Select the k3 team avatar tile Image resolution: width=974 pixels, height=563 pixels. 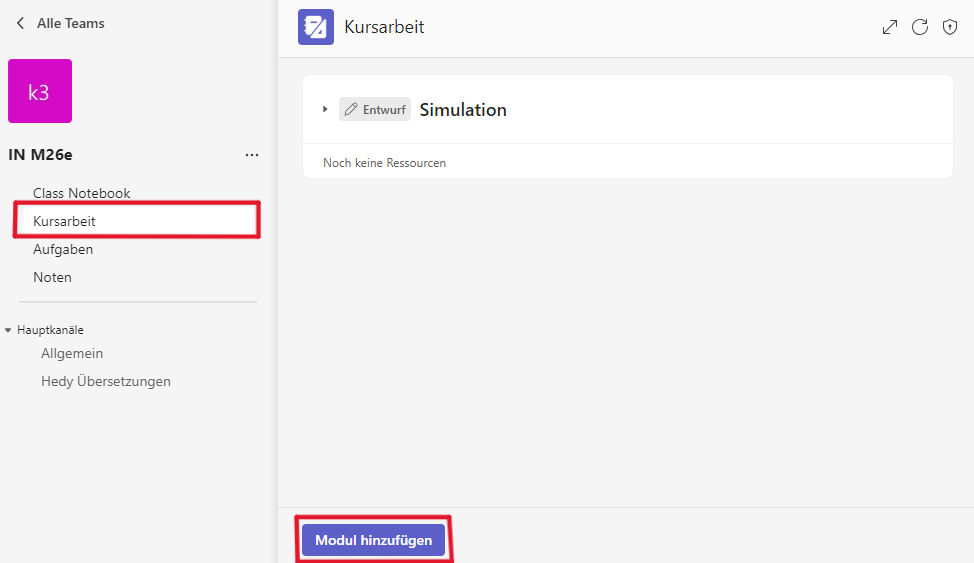[x=40, y=91]
